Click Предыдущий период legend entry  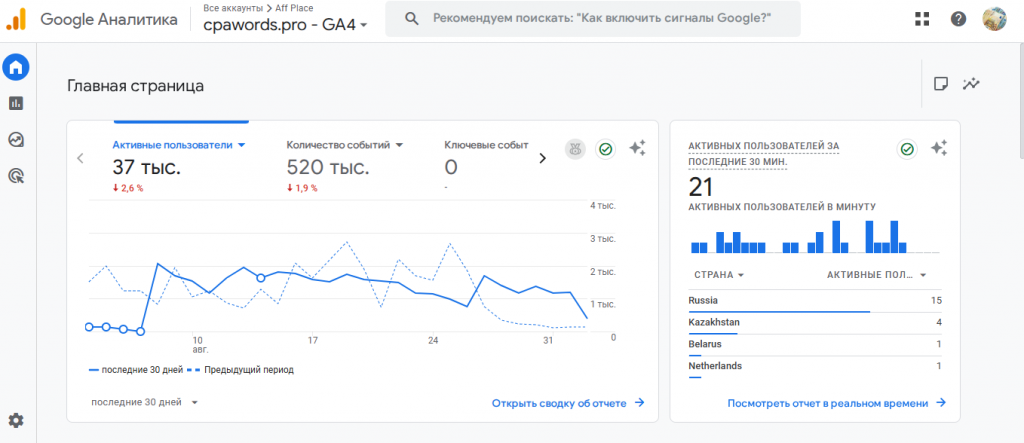pos(241,370)
